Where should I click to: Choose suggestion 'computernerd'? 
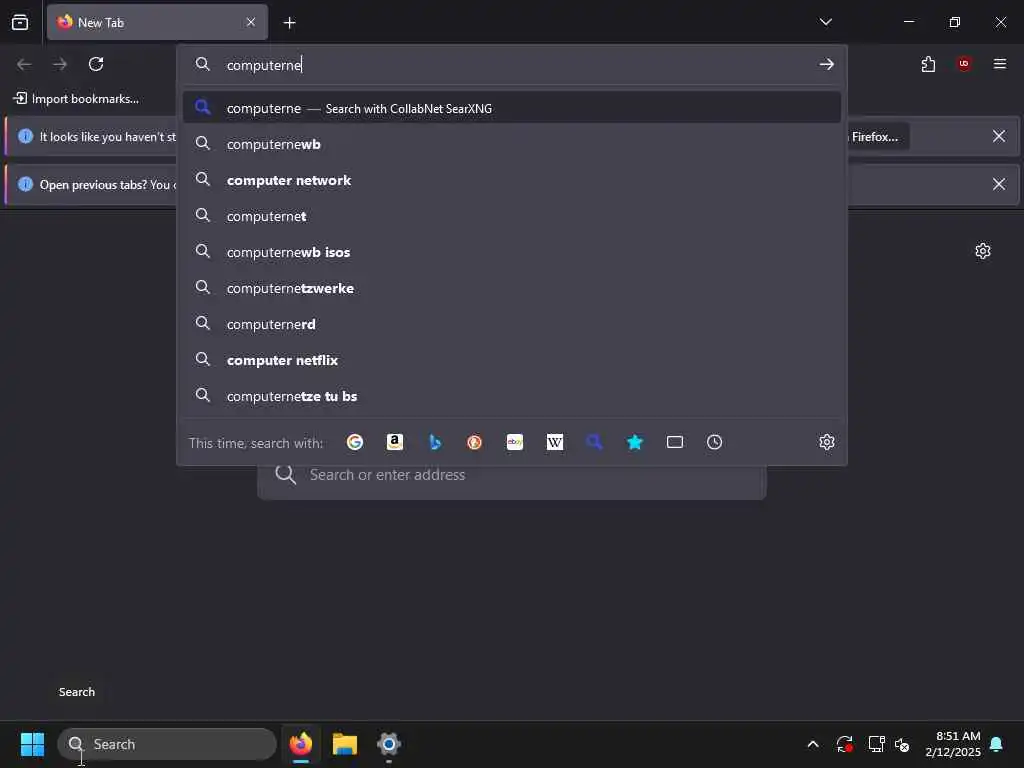pos(511,324)
